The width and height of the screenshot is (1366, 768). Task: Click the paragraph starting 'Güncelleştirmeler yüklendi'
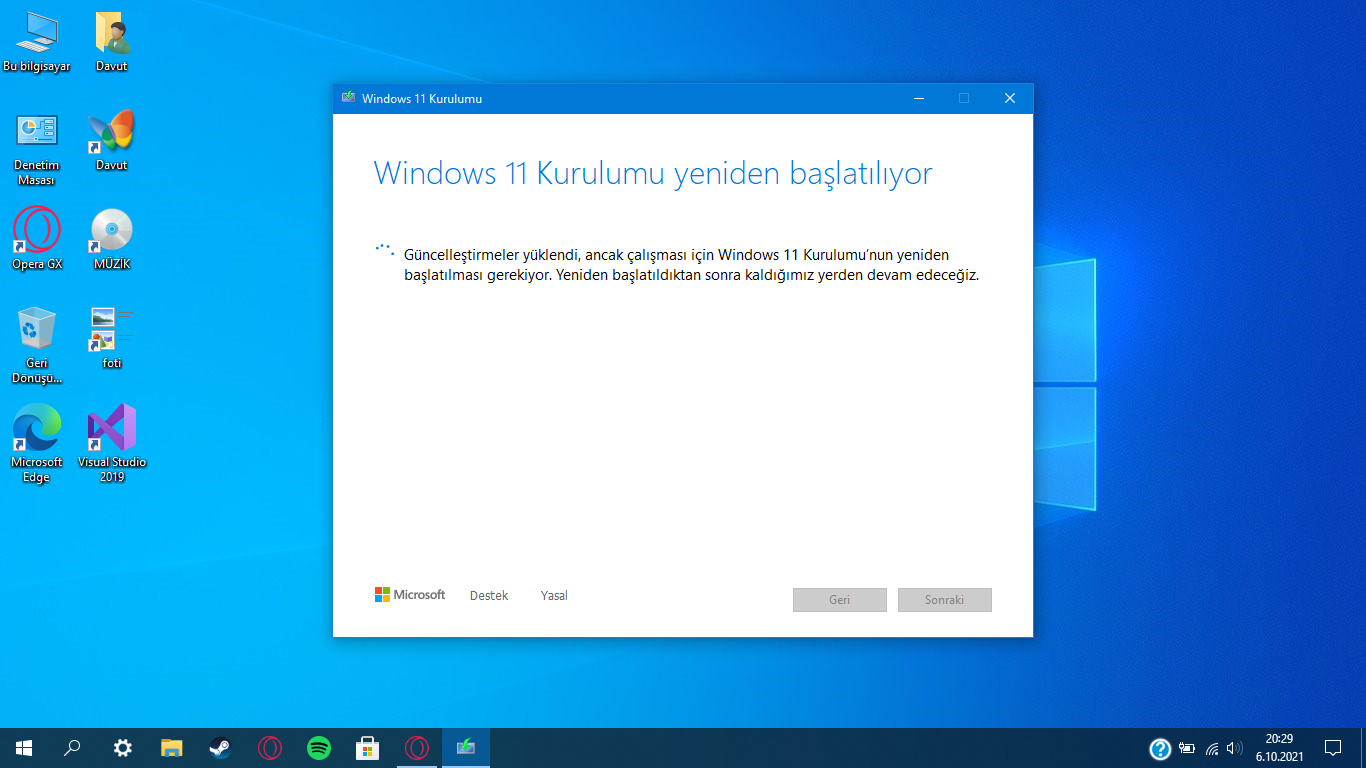point(691,265)
